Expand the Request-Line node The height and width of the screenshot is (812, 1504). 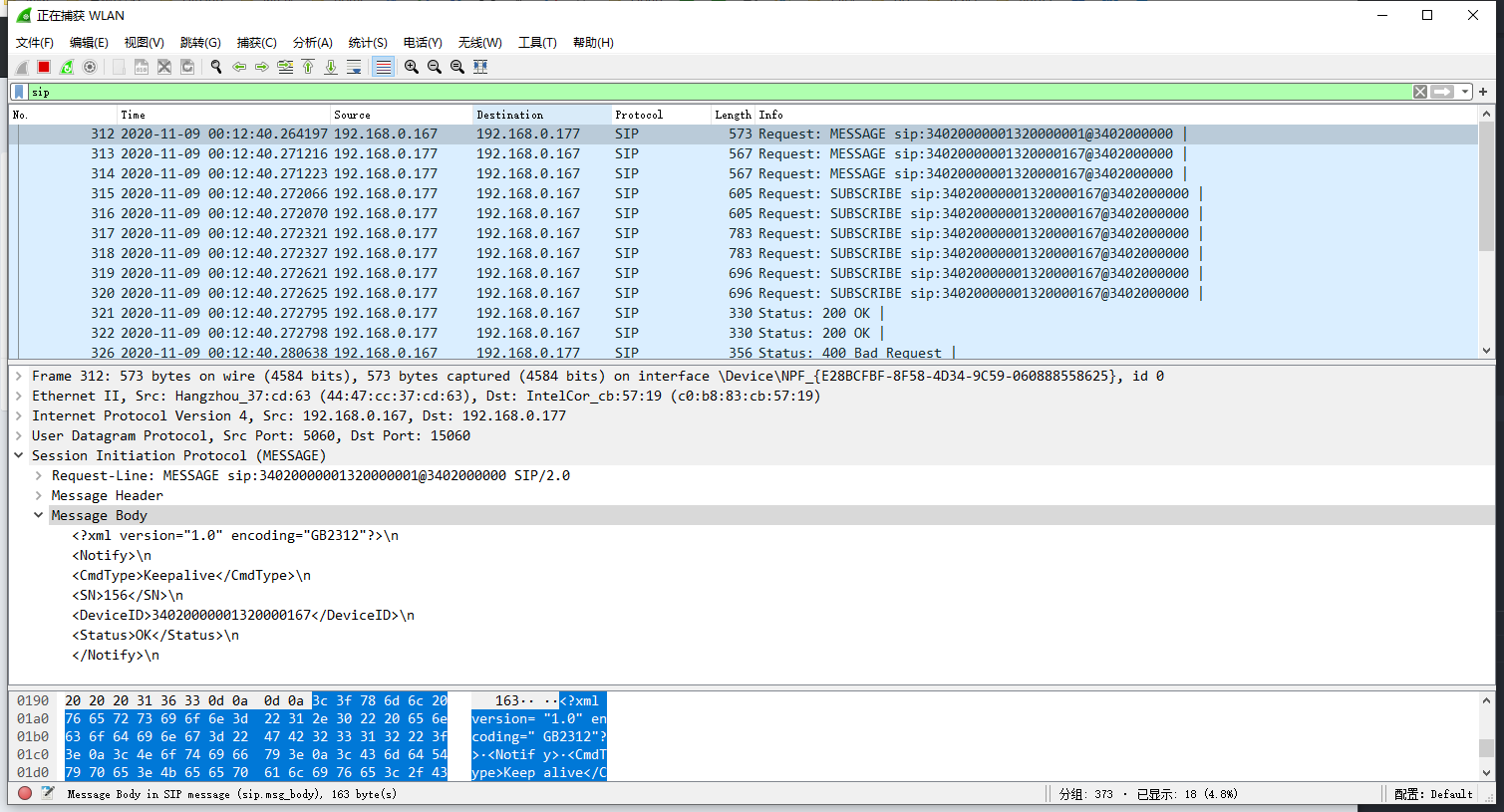coord(38,475)
